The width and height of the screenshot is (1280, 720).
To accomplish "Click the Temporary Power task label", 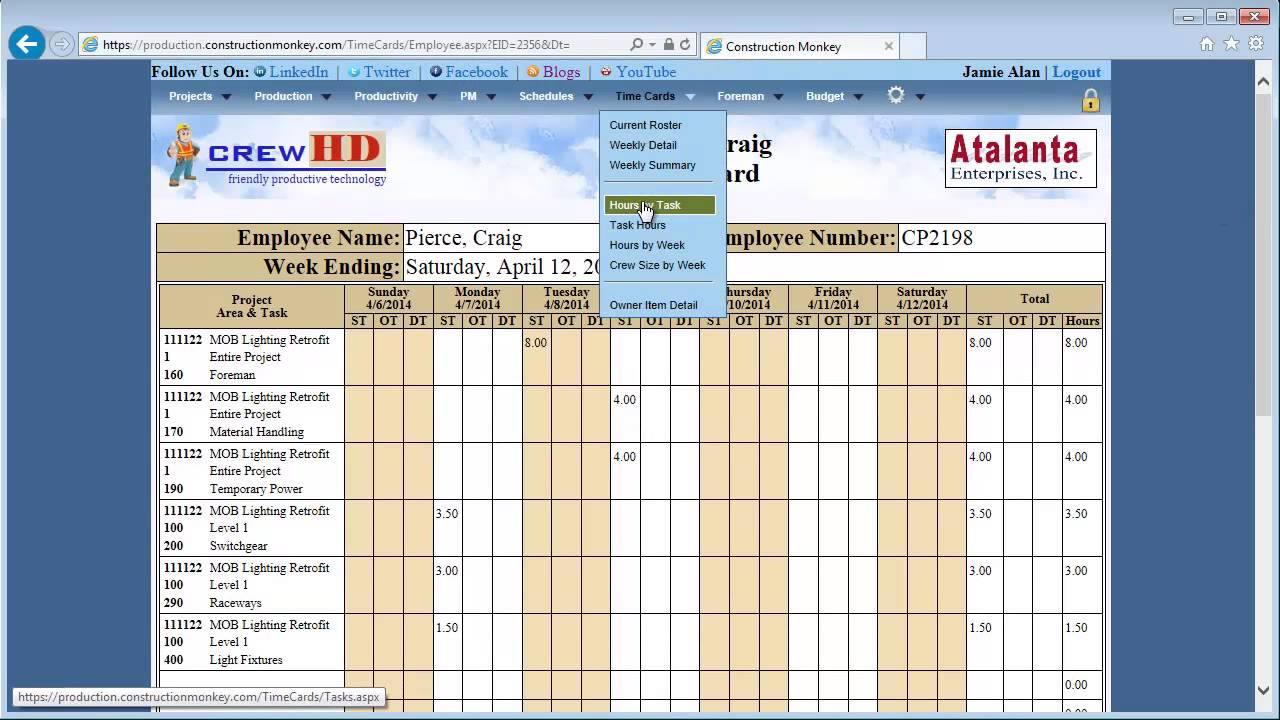I will pyautogui.click(x=256, y=489).
